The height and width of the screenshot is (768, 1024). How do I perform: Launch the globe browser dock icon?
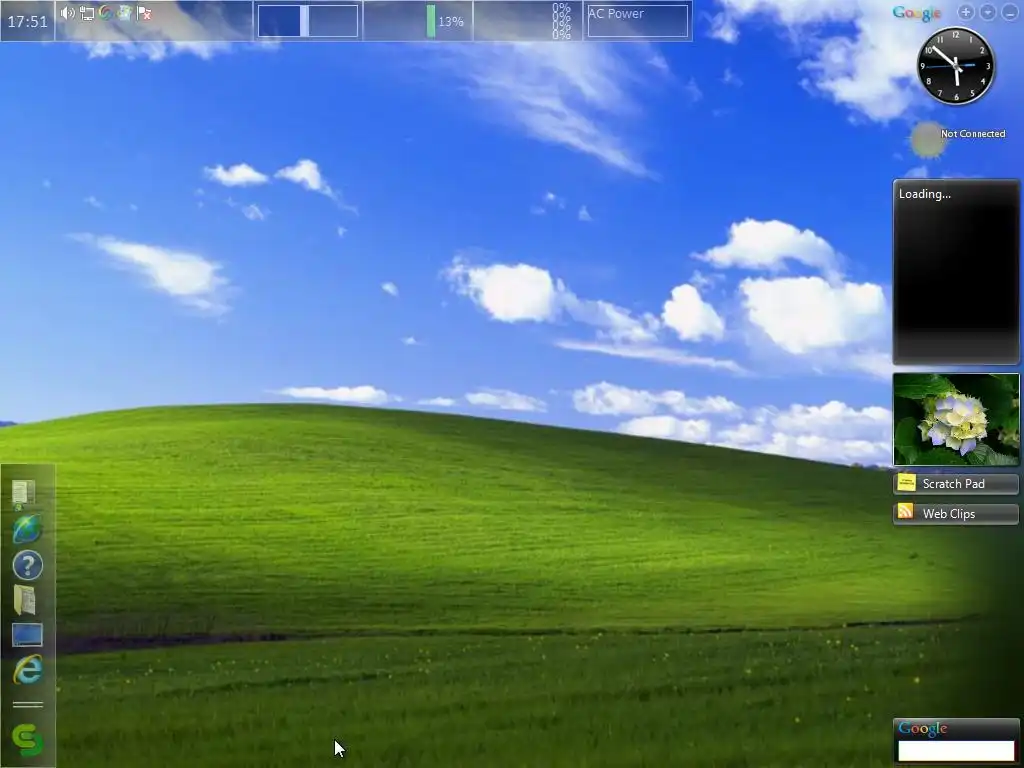(x=27, y=529)
